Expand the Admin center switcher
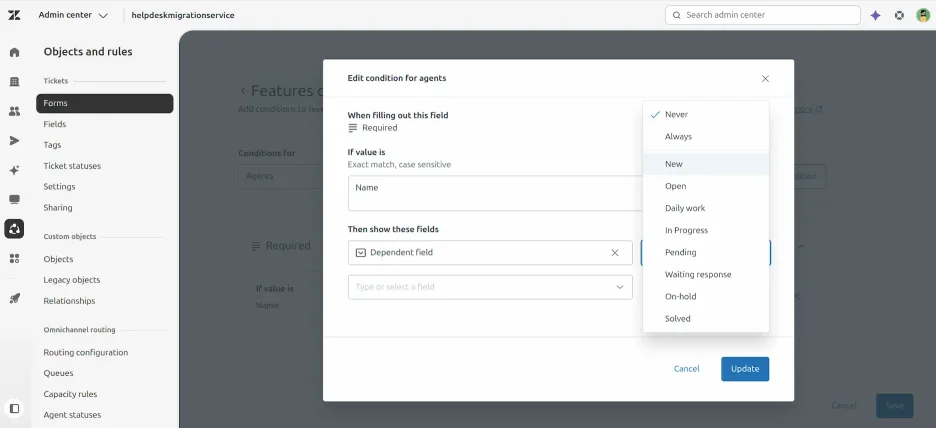This screenshot has height=428, width=936. pyautogui.click(x=73, y=16)
